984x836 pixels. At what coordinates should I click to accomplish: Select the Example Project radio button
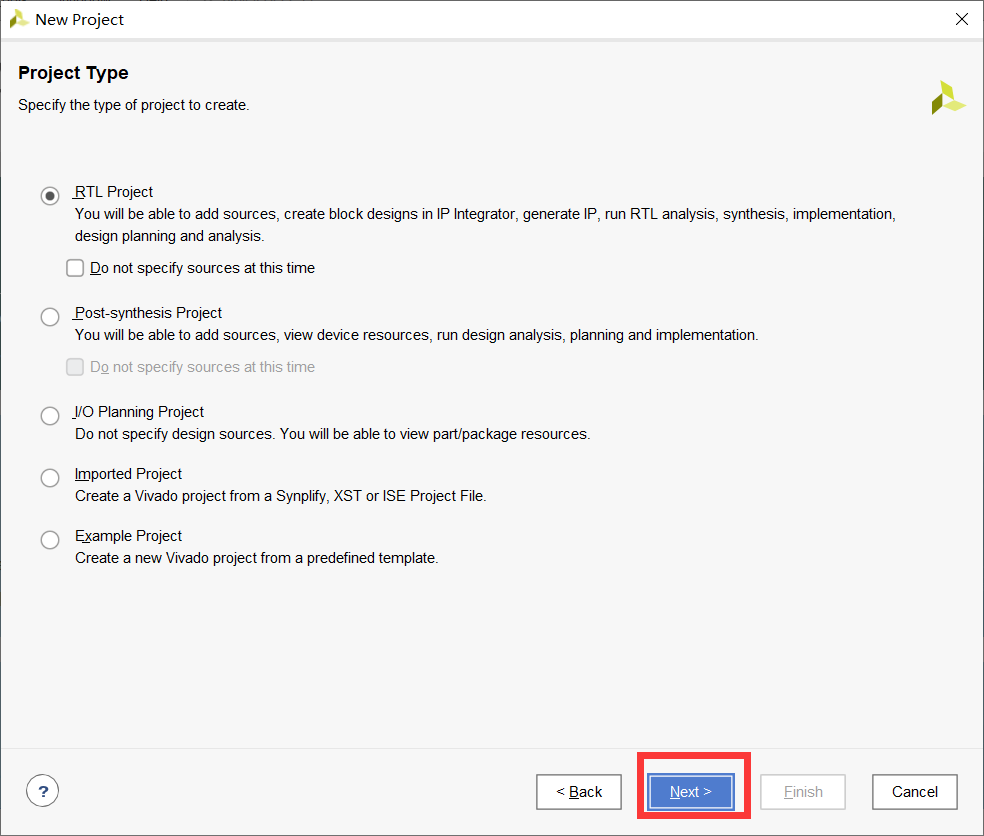[50, 540]
